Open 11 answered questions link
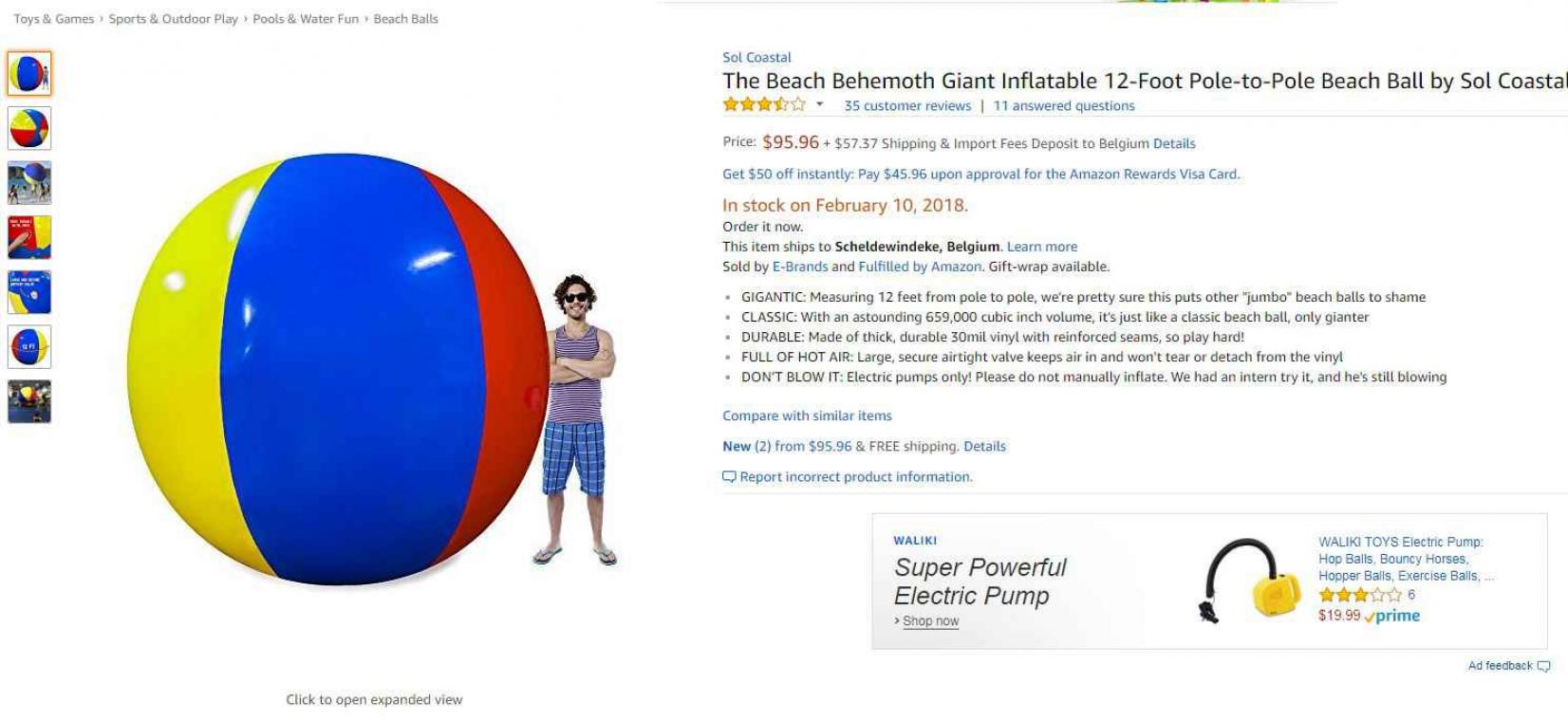Viewport: 1568px width, 720px height. [1064, 106]
